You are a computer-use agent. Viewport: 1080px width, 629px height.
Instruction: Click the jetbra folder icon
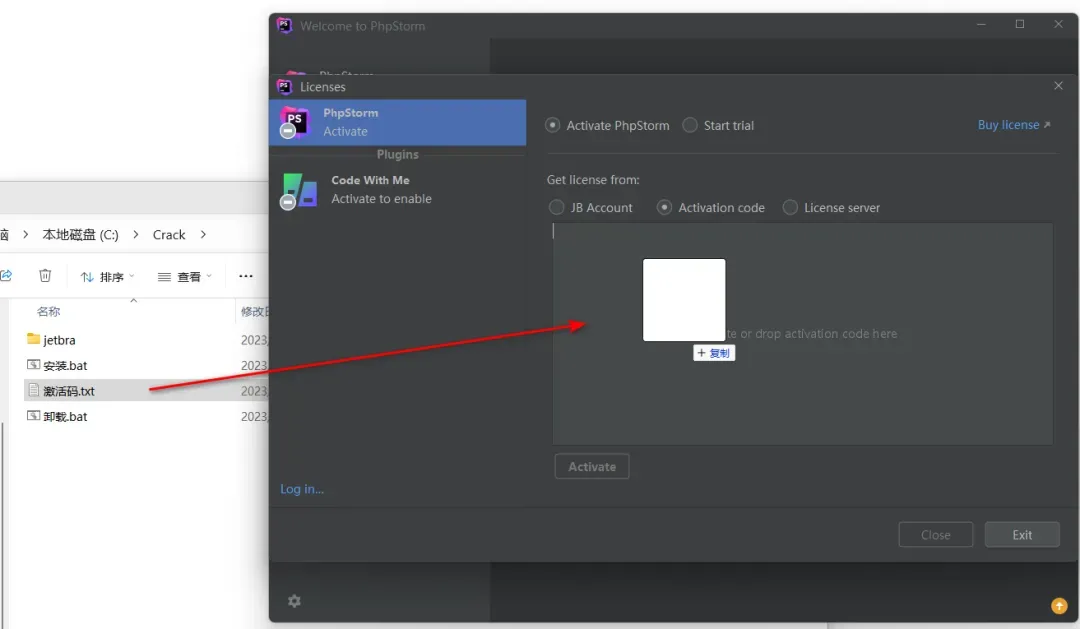point(33,338)
